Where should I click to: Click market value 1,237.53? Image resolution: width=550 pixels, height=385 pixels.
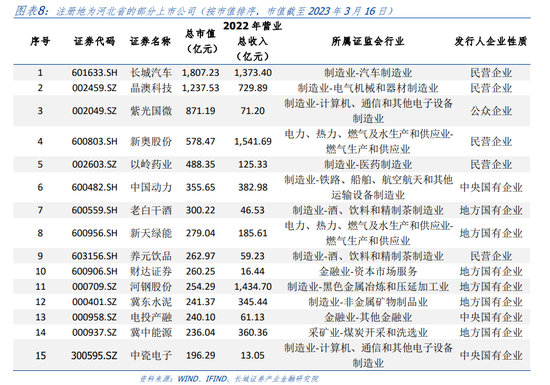pos(200,88)
